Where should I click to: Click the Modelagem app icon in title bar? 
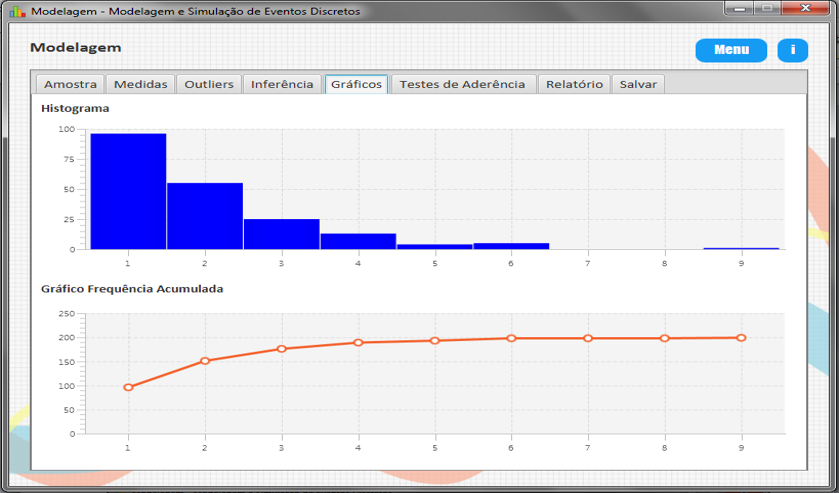point(17,11)
